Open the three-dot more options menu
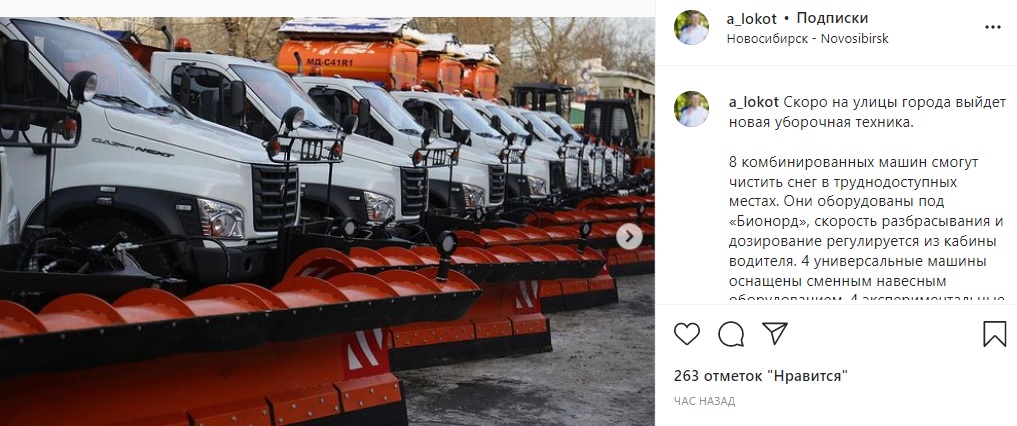The height and width of the screenshot is (426, 1017). click(993, 27)
